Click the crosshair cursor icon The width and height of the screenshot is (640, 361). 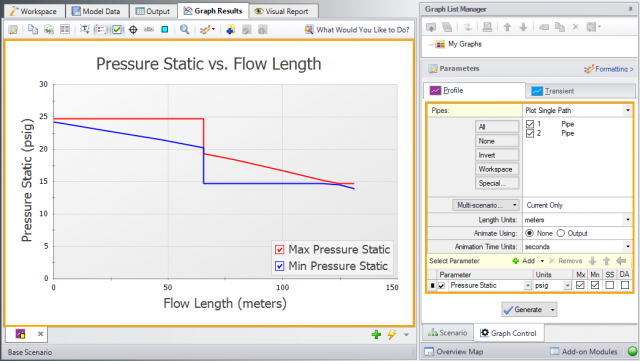click(133, 29)
